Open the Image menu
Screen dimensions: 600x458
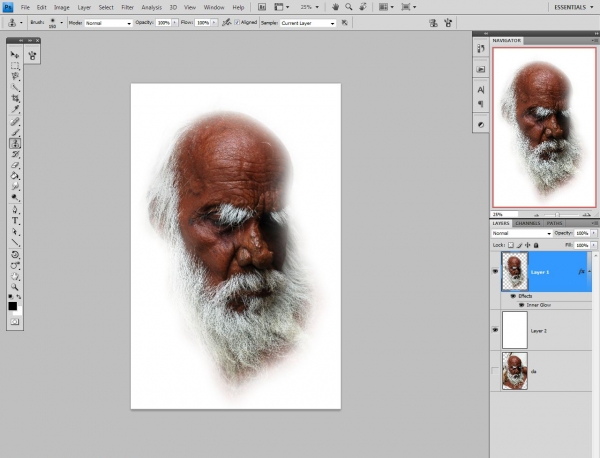point(62,7)
